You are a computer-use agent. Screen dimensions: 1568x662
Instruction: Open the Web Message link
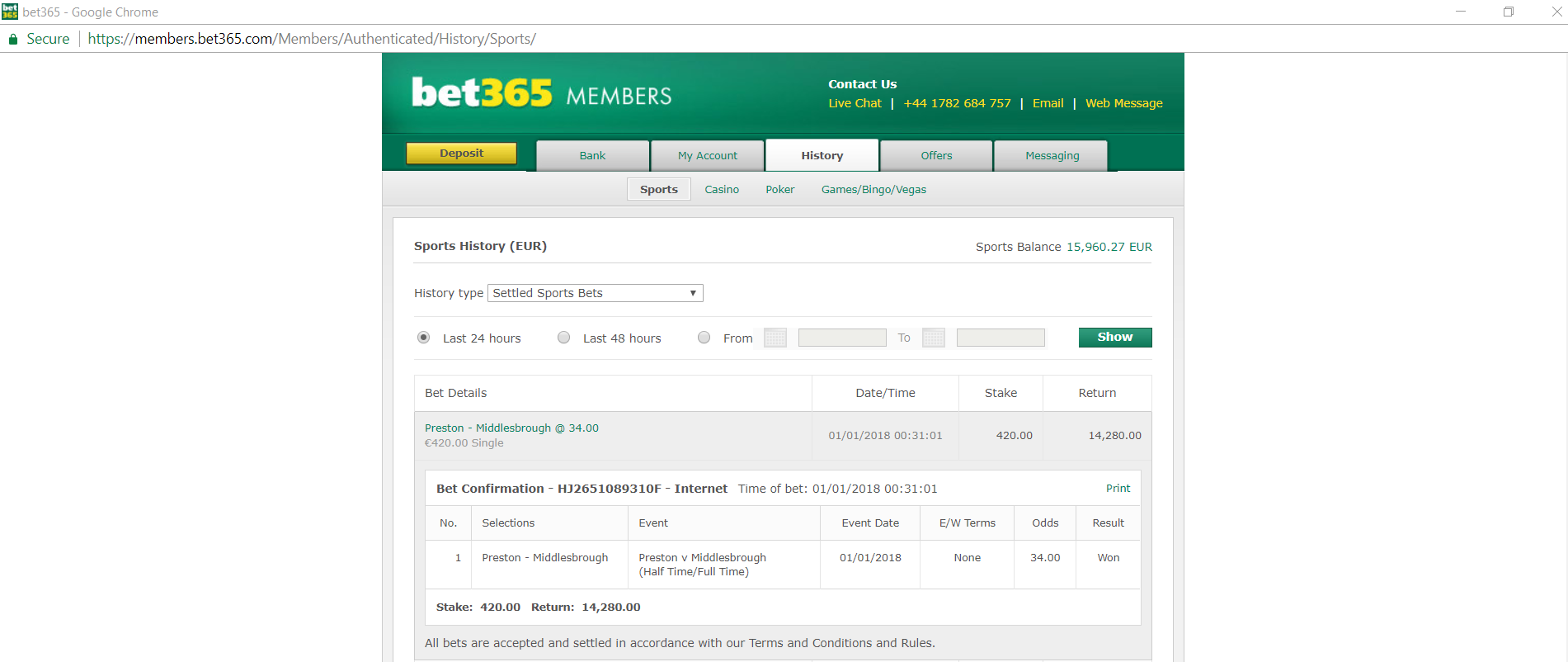click(1124, 103)
